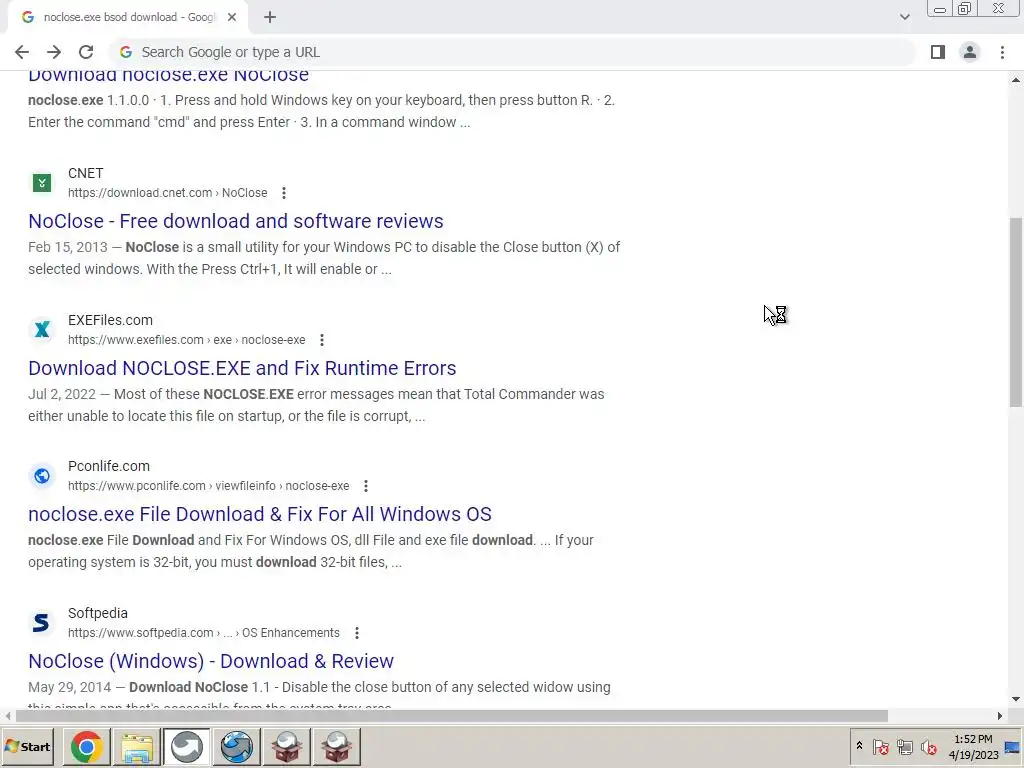
Task: Open Windows Explorer from the taskbar
Action: pyautogui.click(x=136, y=746)
